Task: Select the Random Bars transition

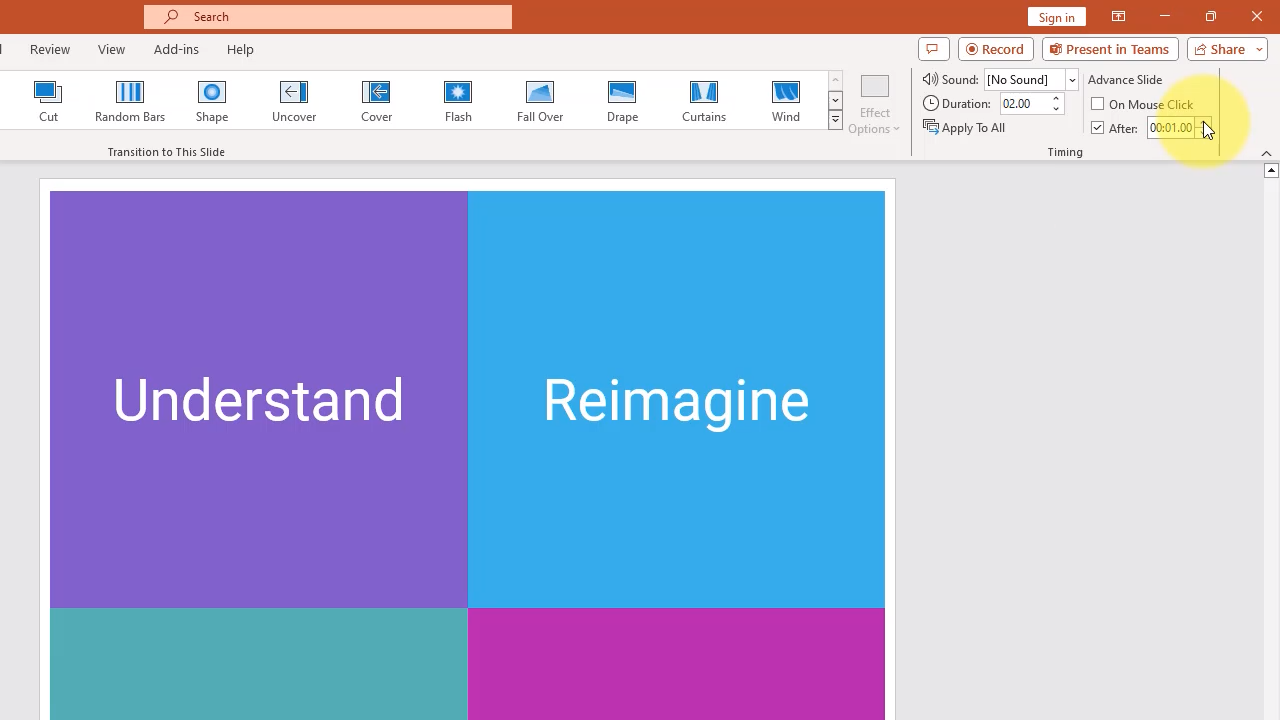Action: (130, 101)
